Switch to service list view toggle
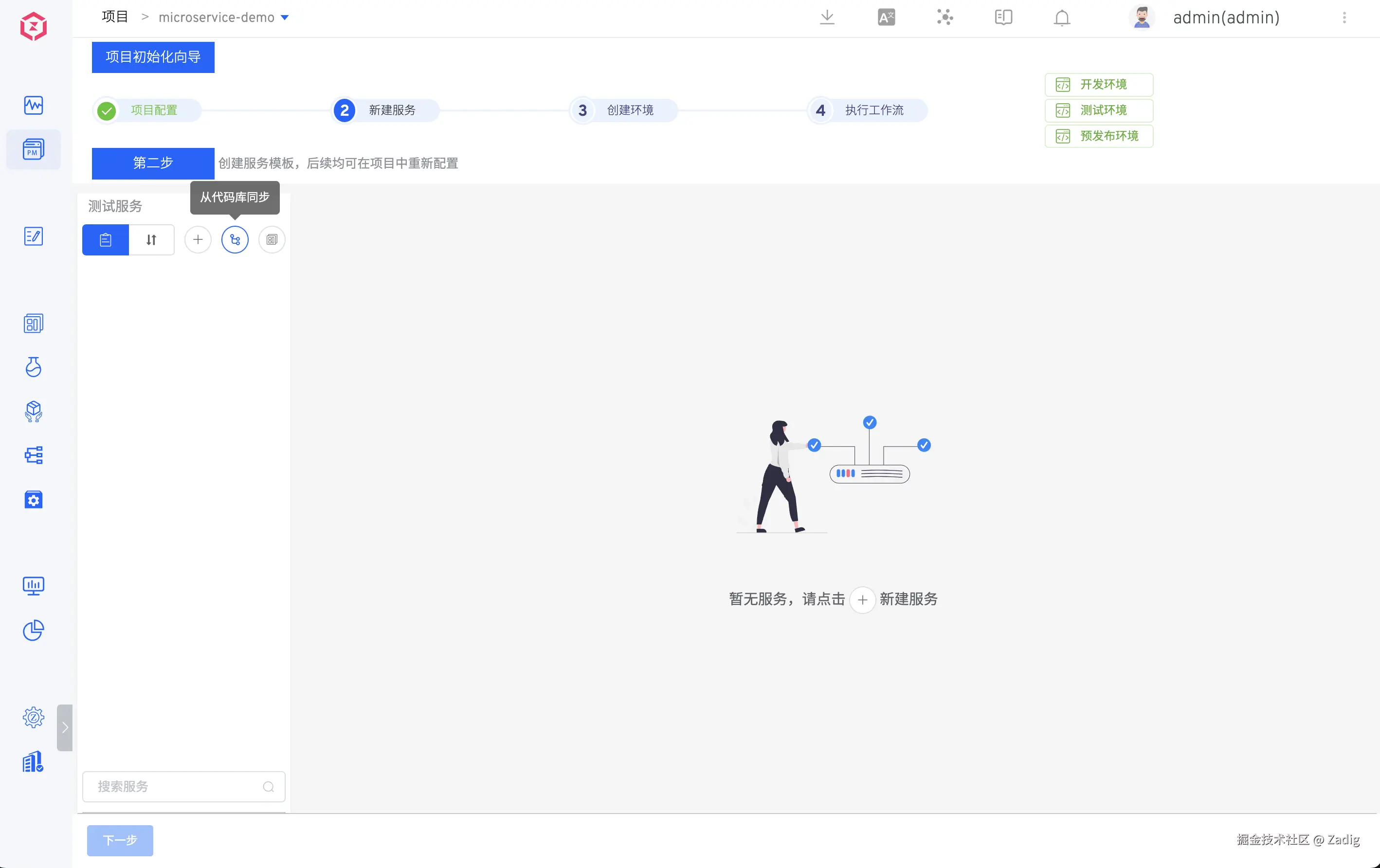1380x868 pixels. [106, 239]
